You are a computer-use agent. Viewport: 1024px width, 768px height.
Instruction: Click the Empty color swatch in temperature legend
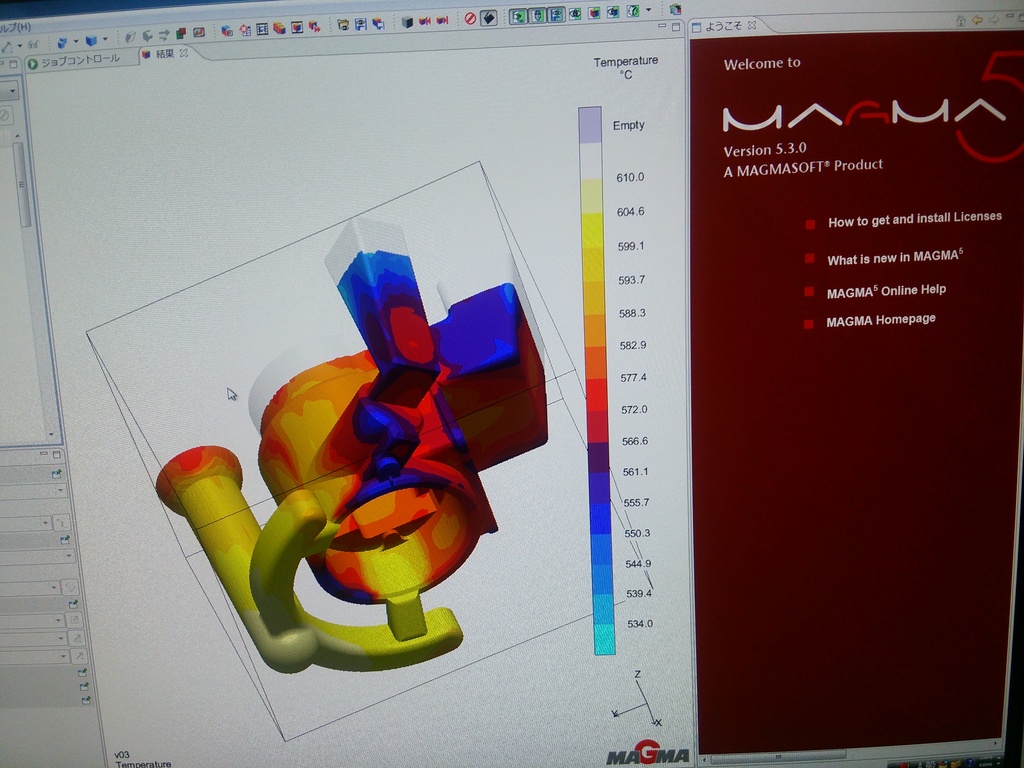click(590, 125)
